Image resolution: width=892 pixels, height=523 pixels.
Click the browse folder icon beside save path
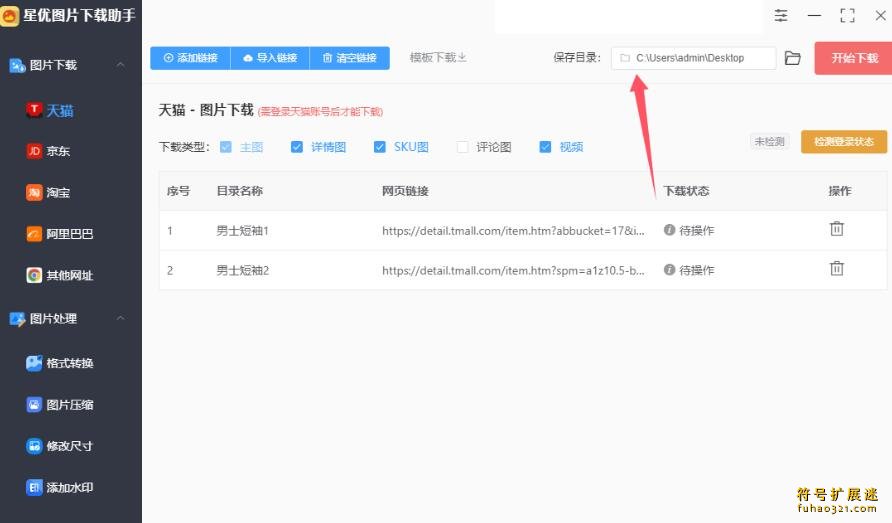793,58
